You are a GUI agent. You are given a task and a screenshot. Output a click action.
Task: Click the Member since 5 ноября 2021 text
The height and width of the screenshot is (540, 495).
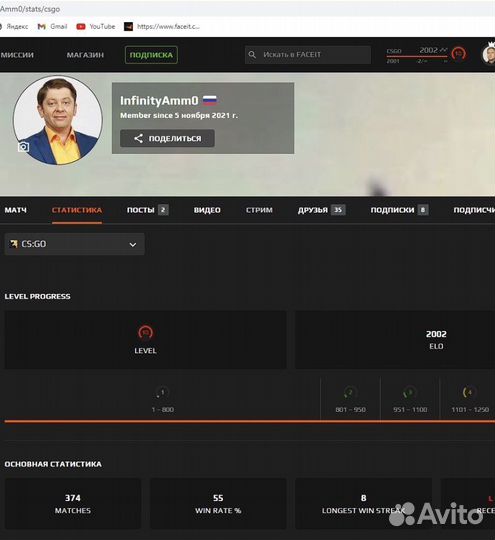click(x=179, y=115)
